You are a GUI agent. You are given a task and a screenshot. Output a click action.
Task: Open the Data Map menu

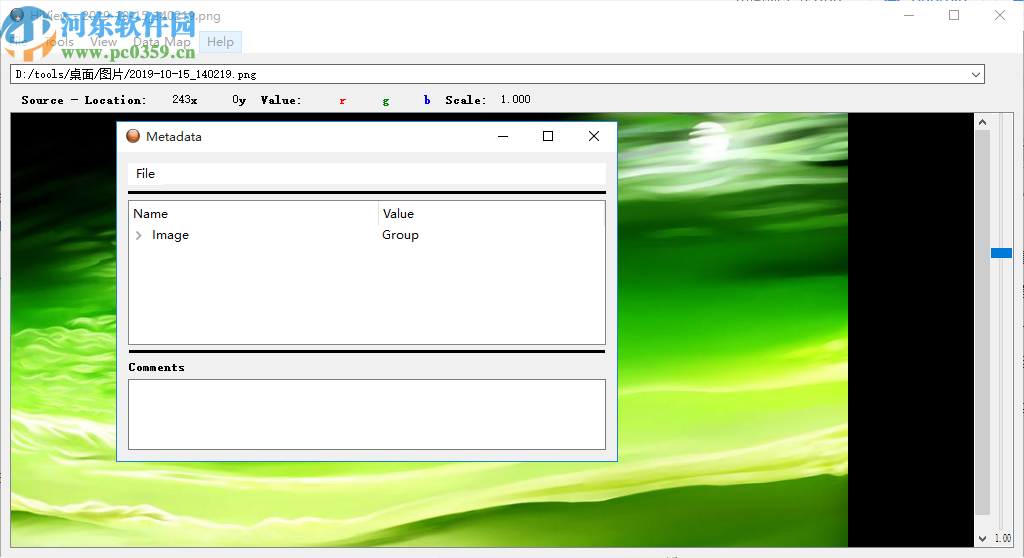pos(161,42)
